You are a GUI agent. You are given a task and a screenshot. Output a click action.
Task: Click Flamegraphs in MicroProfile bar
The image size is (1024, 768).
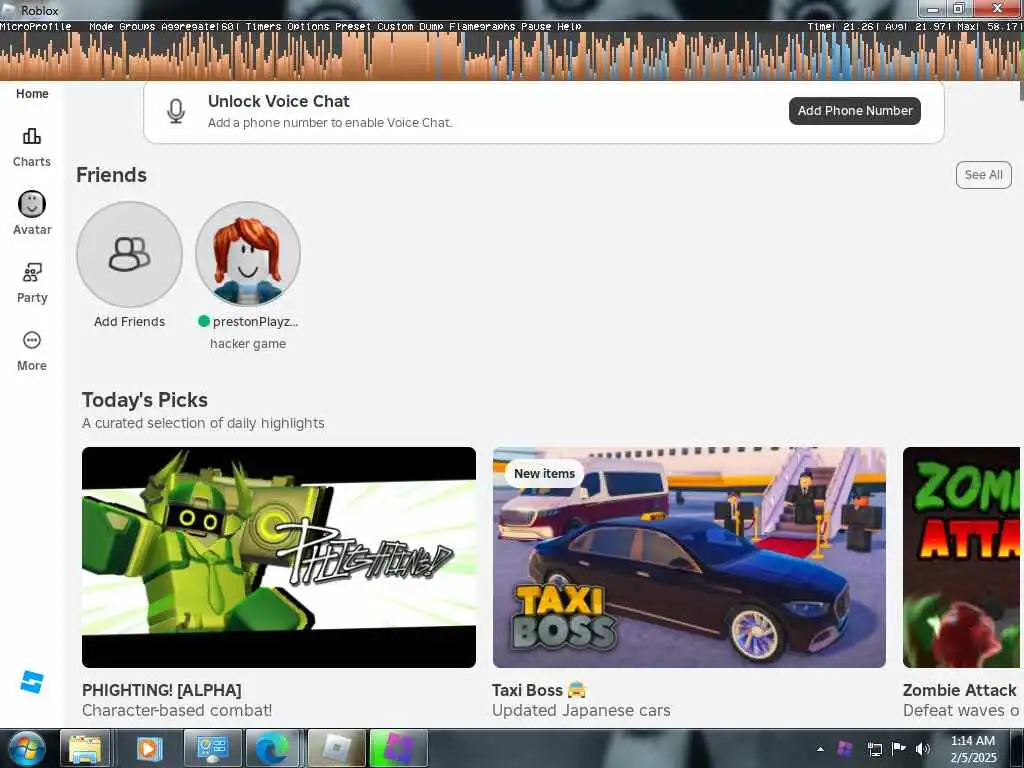tap(482, 27)
